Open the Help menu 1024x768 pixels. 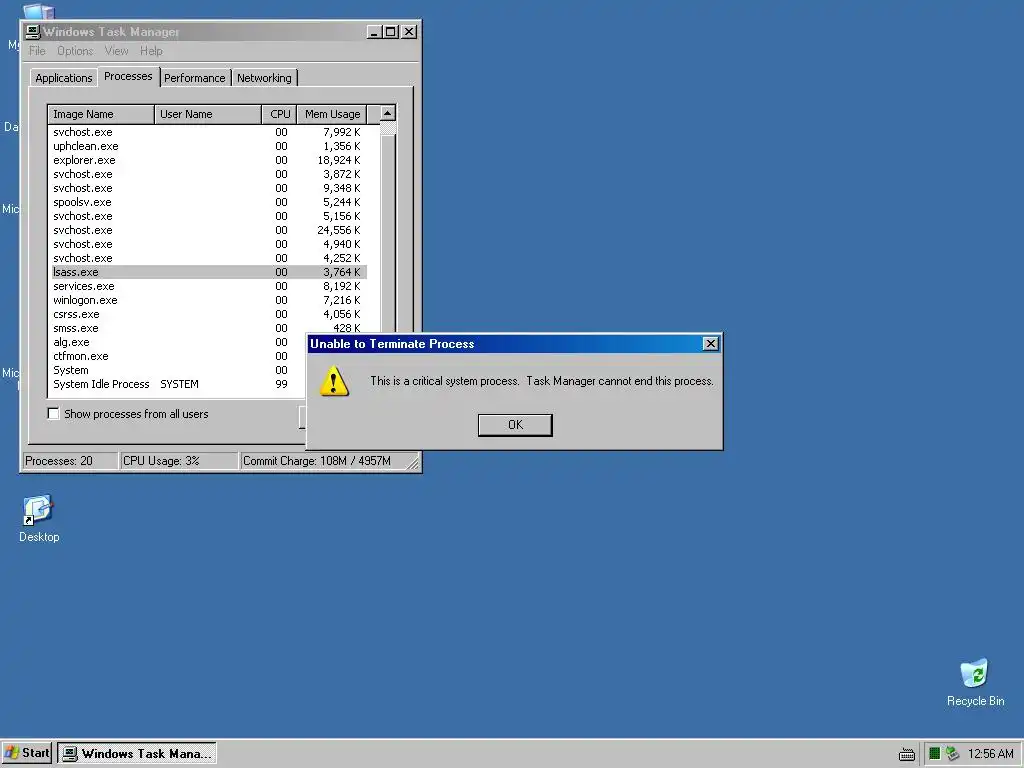pyautogui.click(x=151, y=51)
